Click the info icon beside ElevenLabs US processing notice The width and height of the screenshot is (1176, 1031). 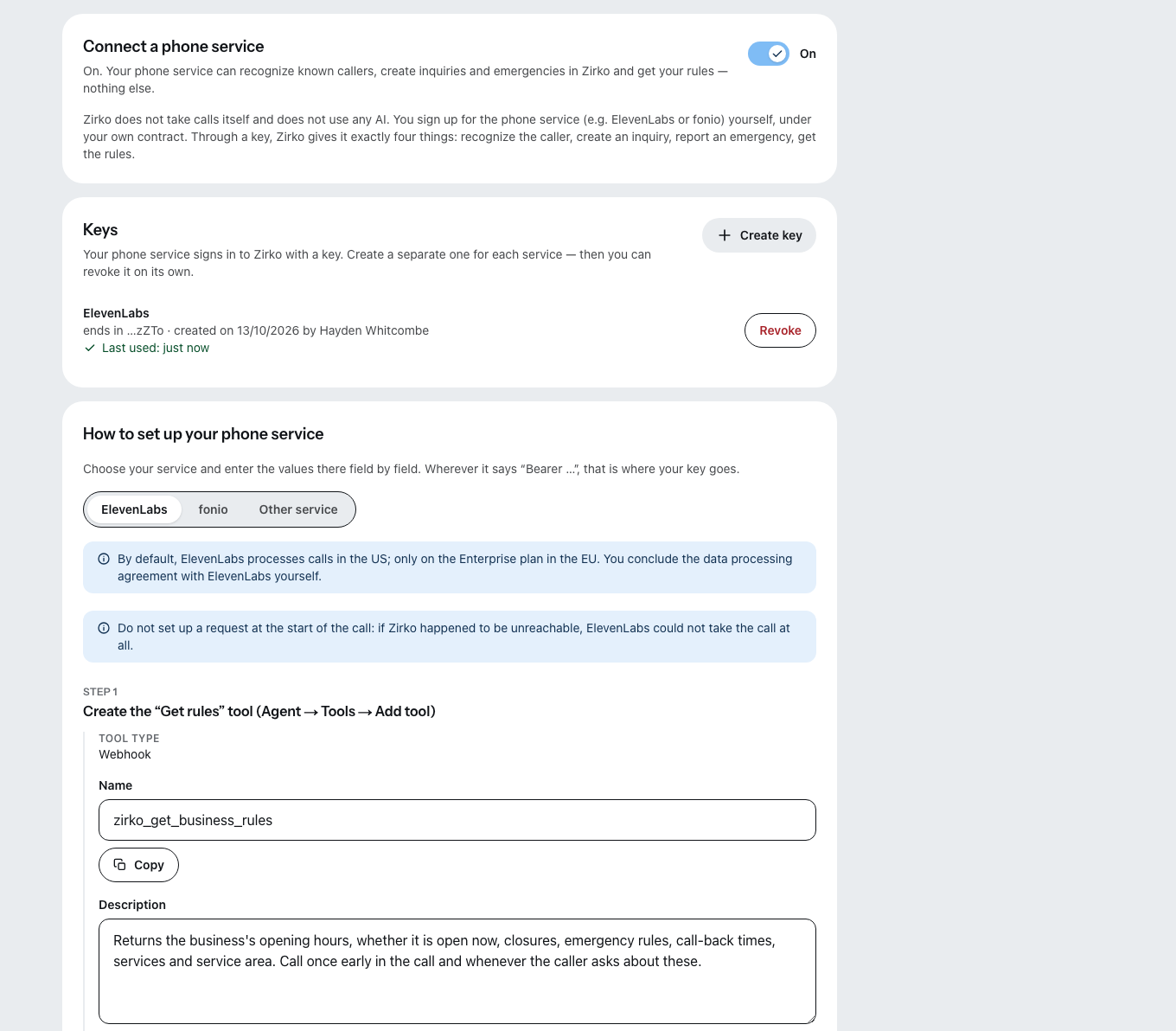tap(104, 559)
